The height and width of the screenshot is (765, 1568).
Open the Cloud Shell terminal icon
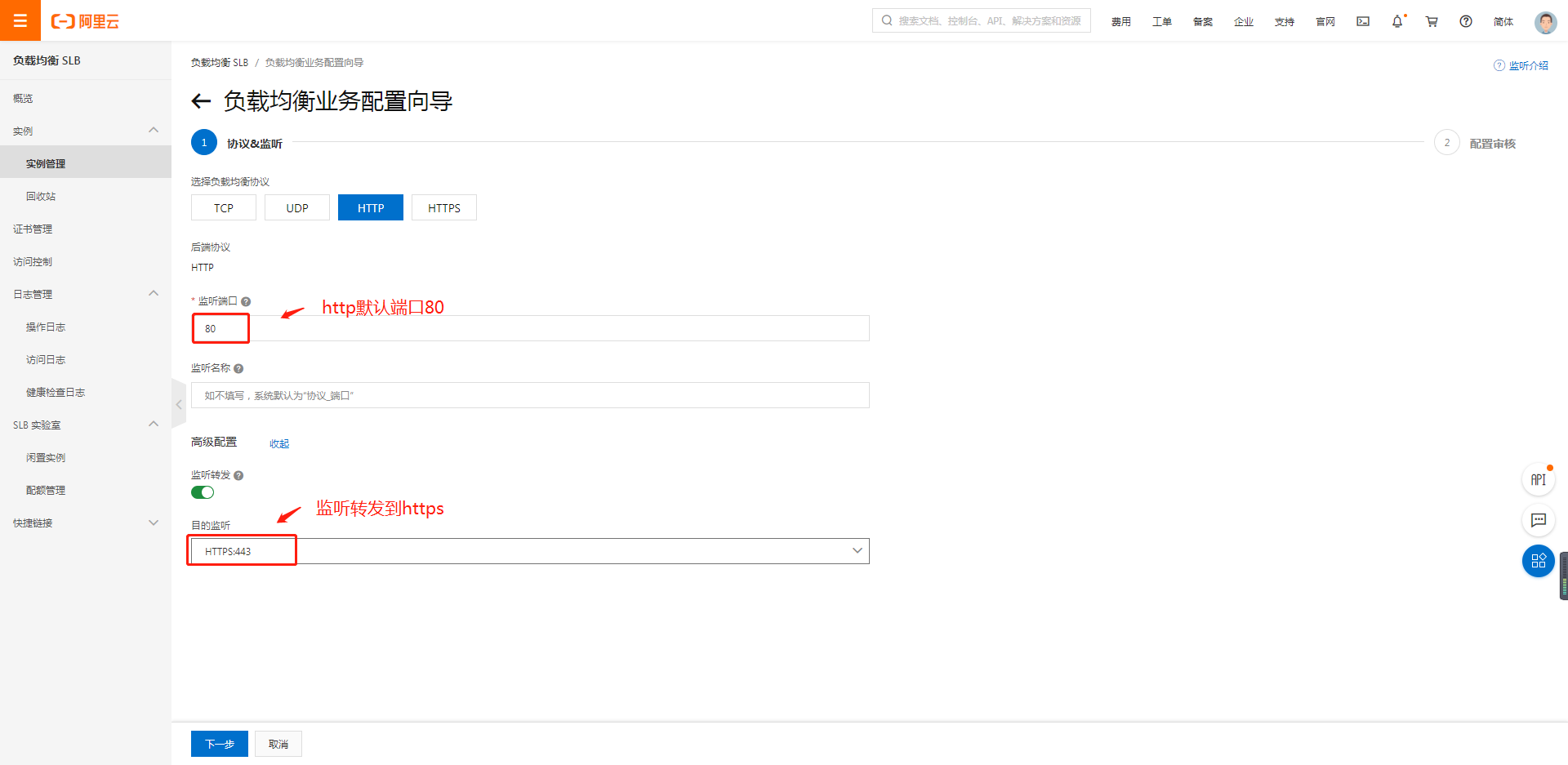[1363, 21]
